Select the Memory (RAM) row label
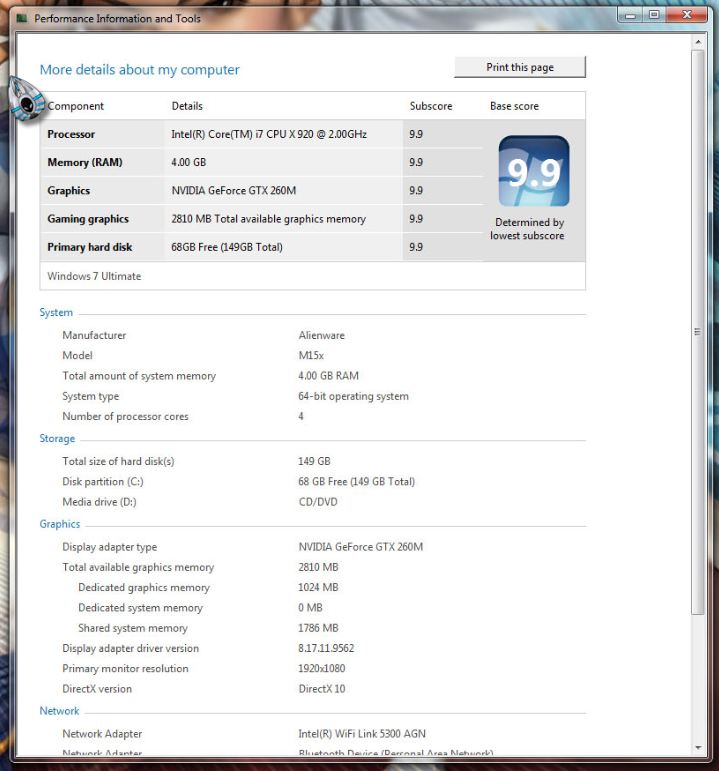Viewport: 719px width, 771px height. click(85, 162)
